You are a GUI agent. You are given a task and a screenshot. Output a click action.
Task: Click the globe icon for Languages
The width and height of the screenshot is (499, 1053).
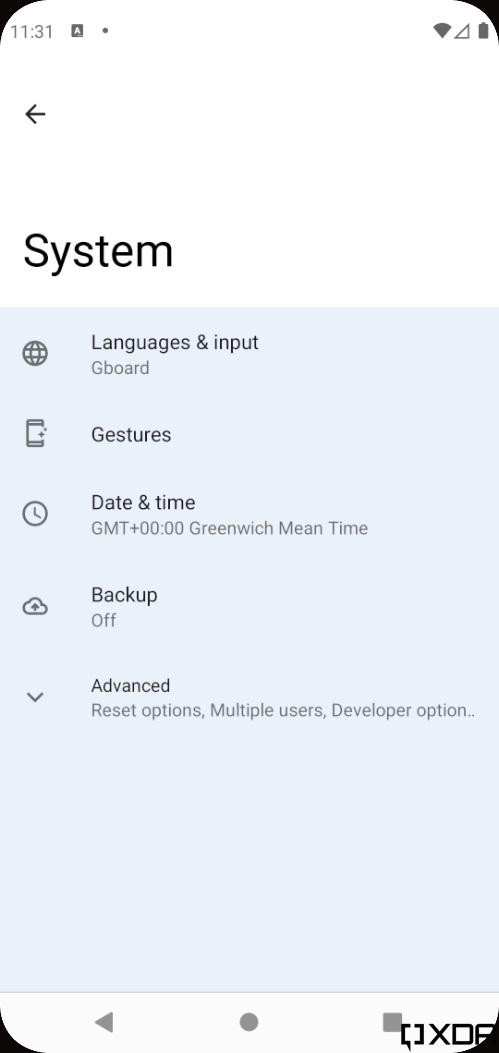coord(35,353)
